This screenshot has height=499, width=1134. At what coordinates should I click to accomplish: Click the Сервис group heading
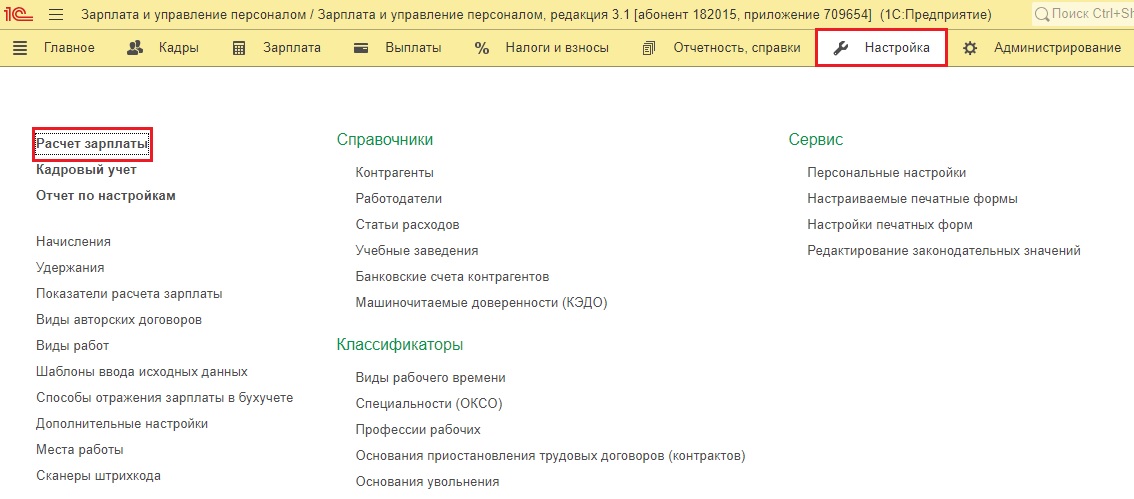(816, 140)
